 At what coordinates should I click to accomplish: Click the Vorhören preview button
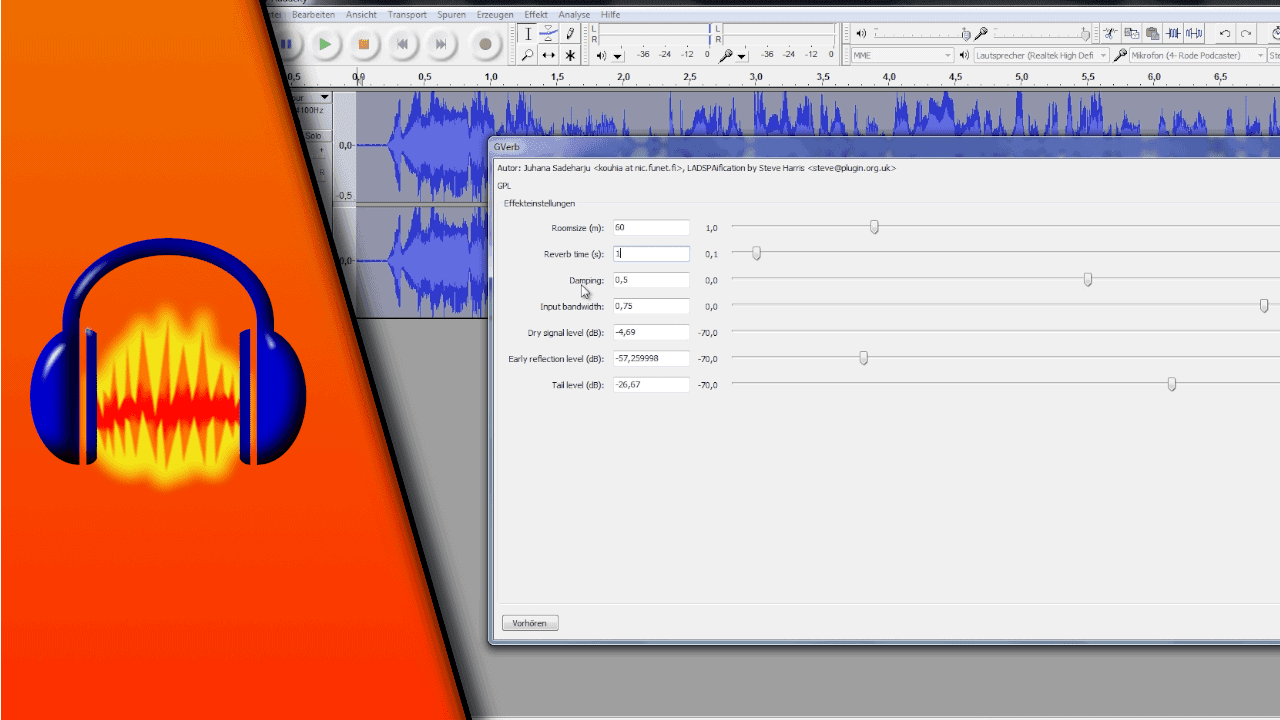530,623
